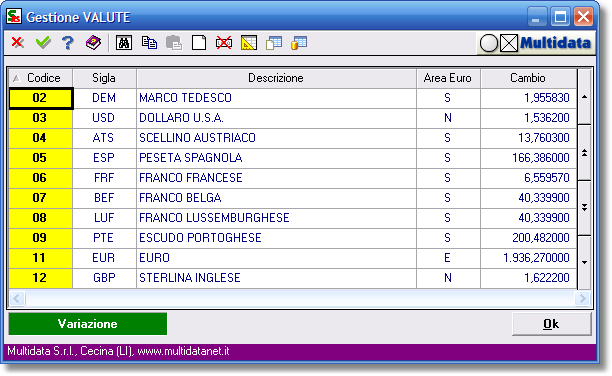Viewport: 612px width, 376px height.
Task: Click the copy documents icon
Action: [x=149, y=43]
